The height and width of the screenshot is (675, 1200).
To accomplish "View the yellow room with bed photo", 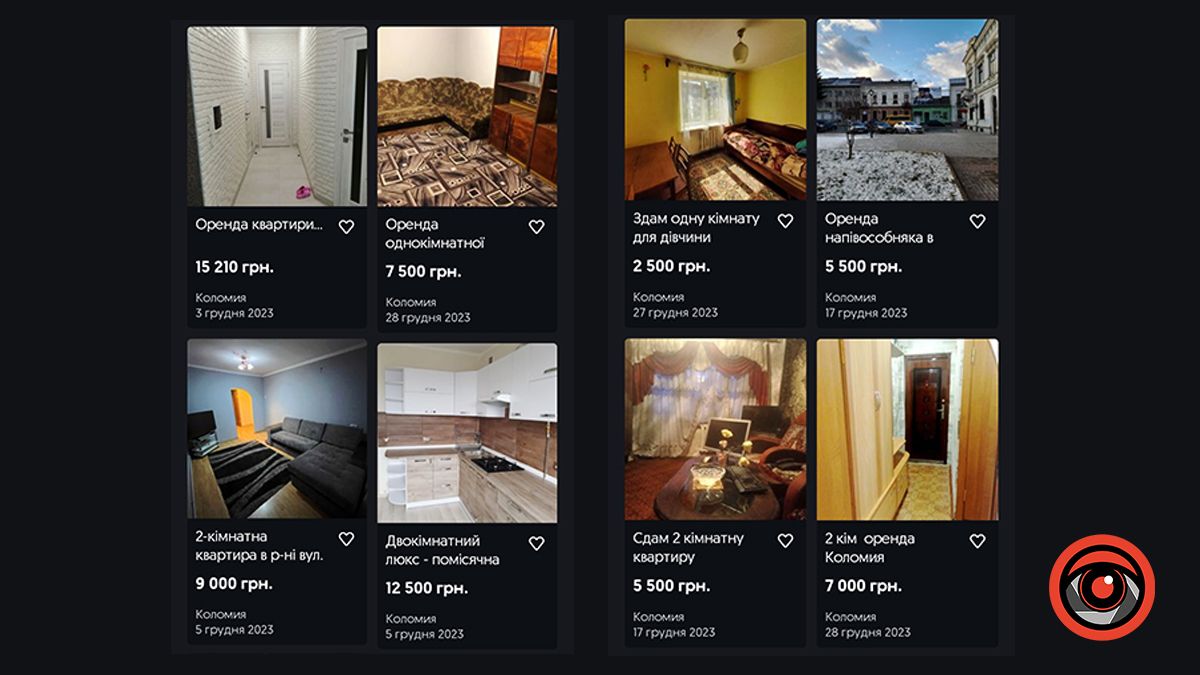I will point(715,110).
